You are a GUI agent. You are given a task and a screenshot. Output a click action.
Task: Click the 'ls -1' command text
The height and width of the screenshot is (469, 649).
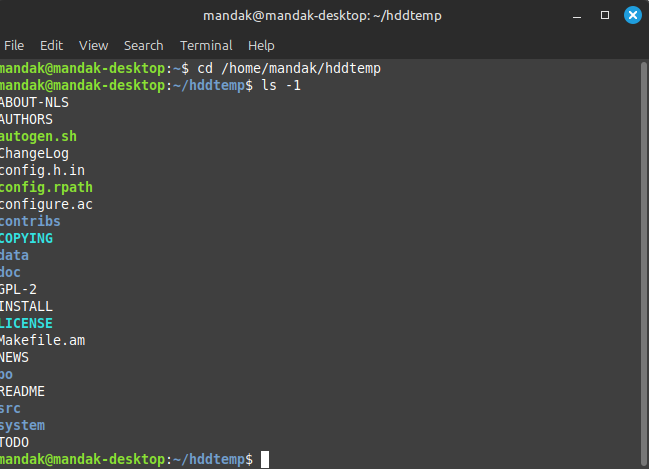[x=281, y=85]
